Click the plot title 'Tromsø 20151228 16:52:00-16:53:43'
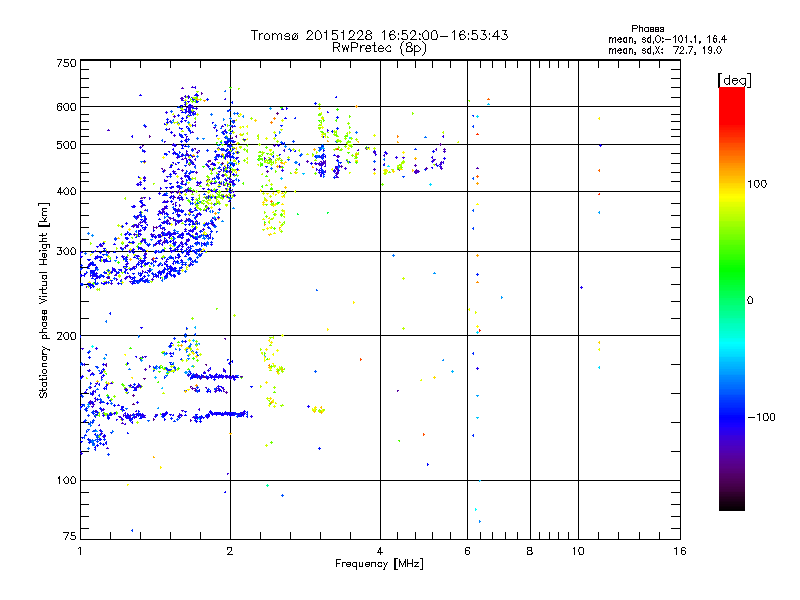The width and height of the screenshot is (800, 600). pos(379,35)
